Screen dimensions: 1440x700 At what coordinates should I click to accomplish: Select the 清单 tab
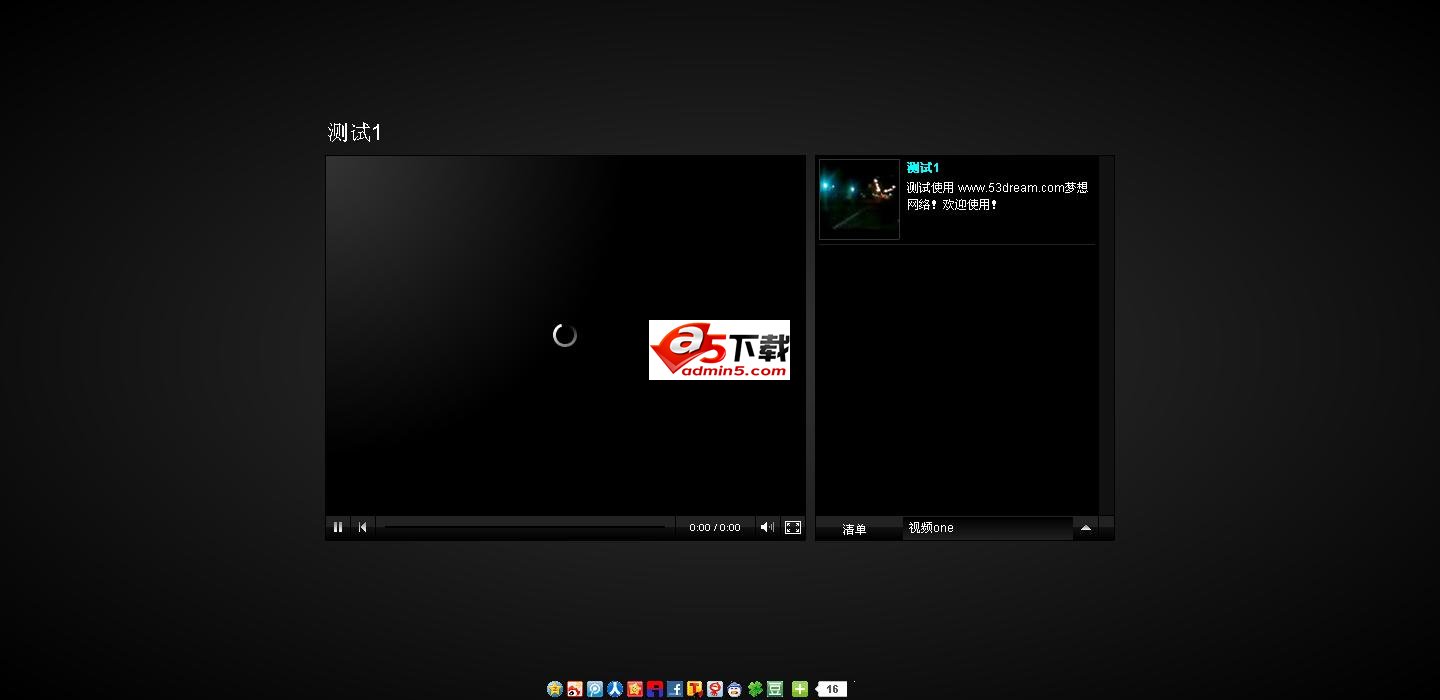click(855, 529)
